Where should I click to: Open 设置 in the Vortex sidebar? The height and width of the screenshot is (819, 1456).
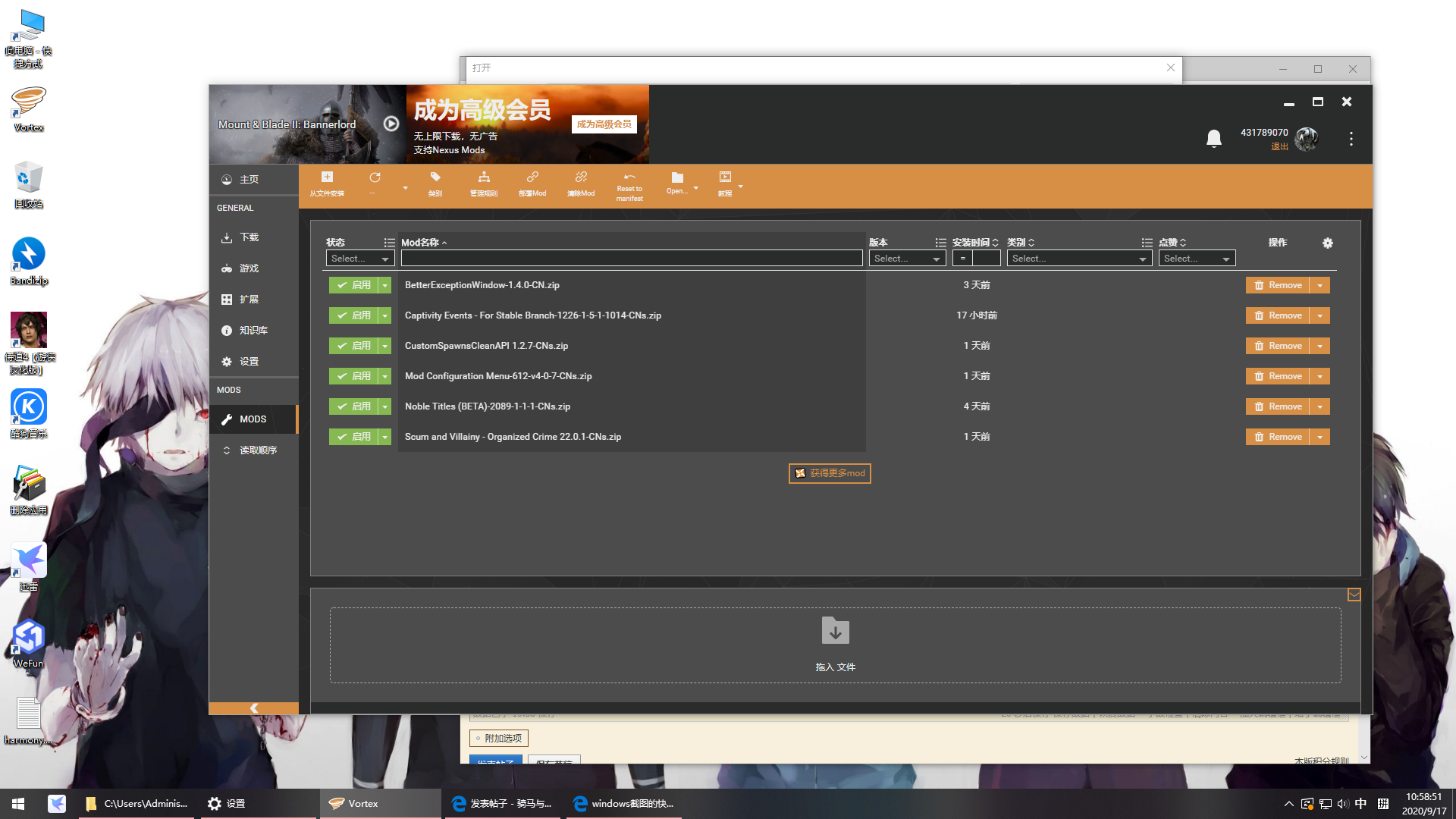[x=254, y=362]
